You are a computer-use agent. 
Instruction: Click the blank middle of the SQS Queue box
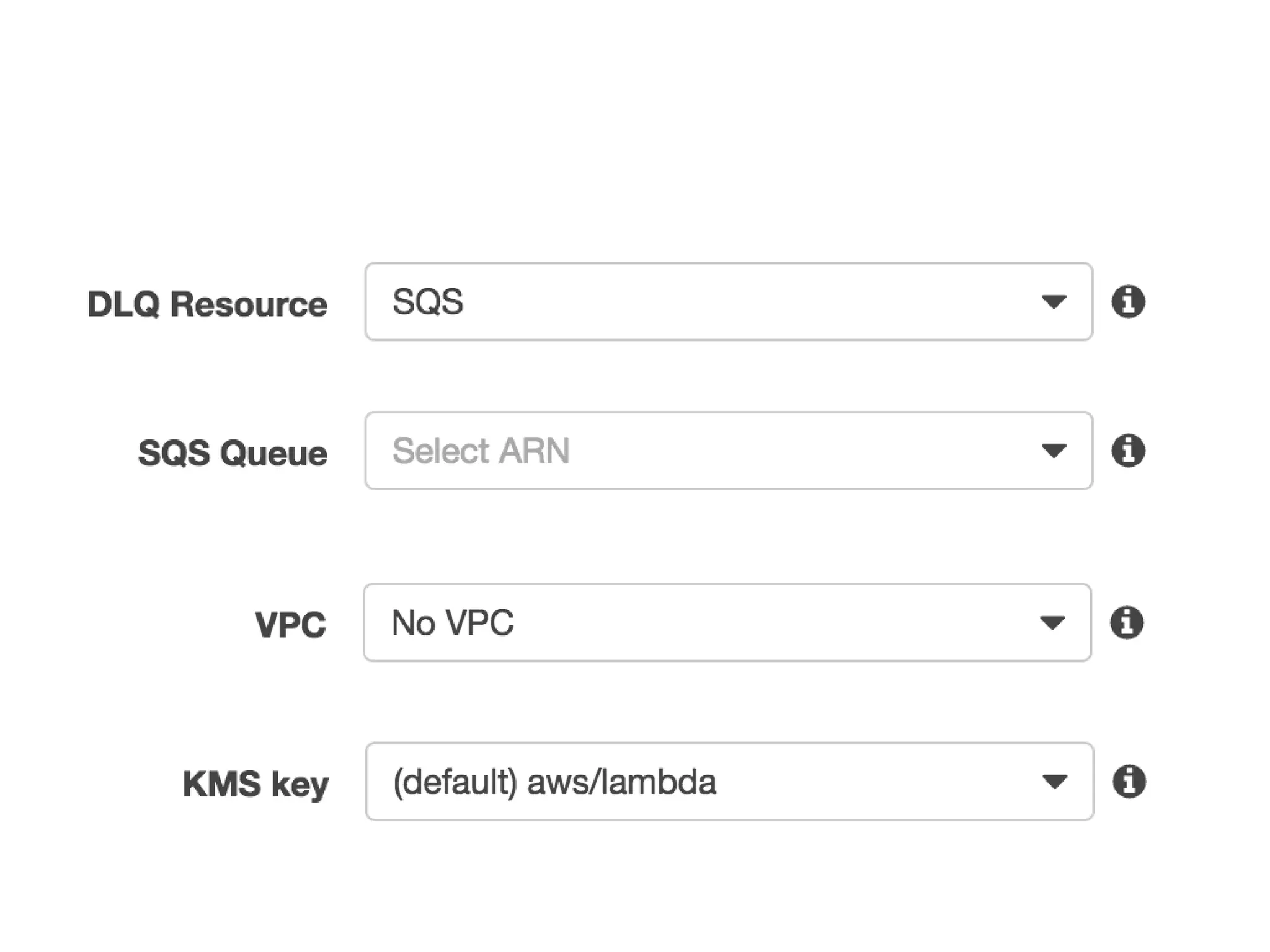click(x=794, y=451)
